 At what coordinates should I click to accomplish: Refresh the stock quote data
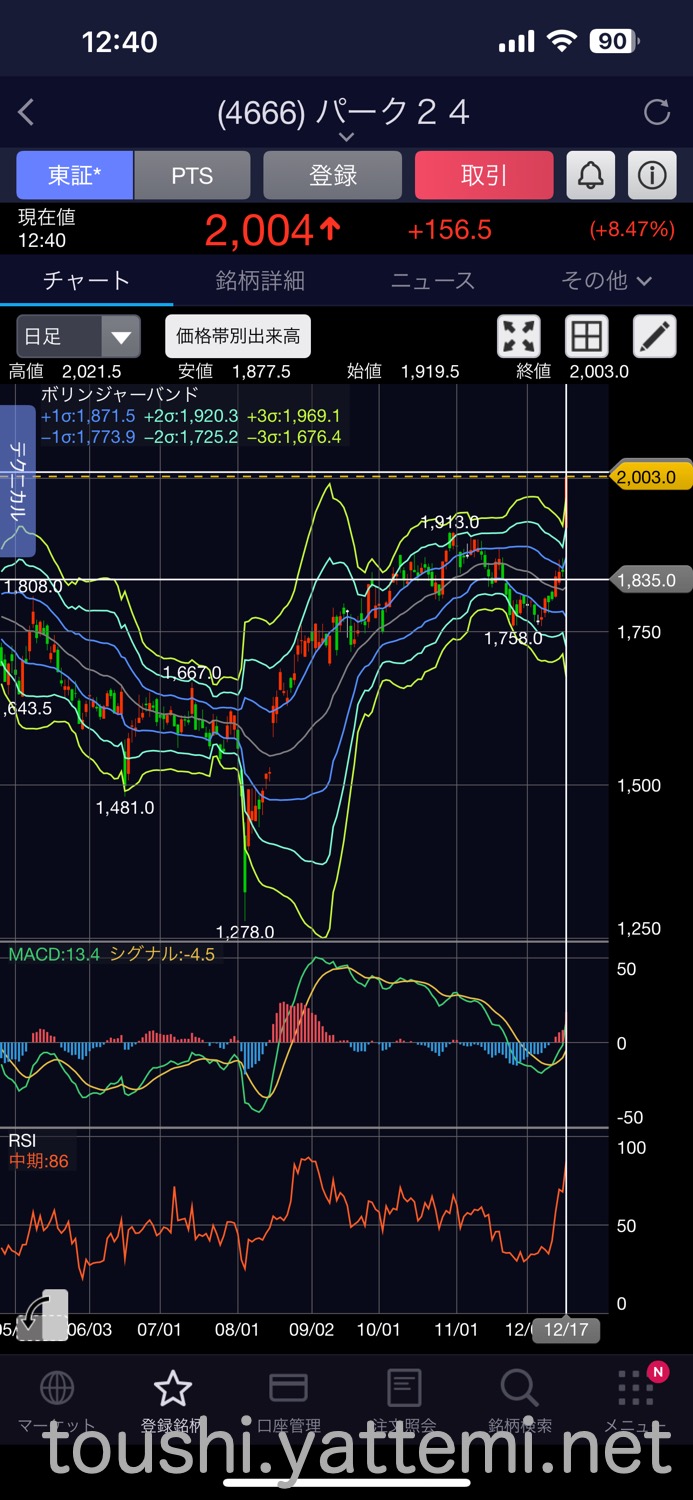(x=656, y=112)
